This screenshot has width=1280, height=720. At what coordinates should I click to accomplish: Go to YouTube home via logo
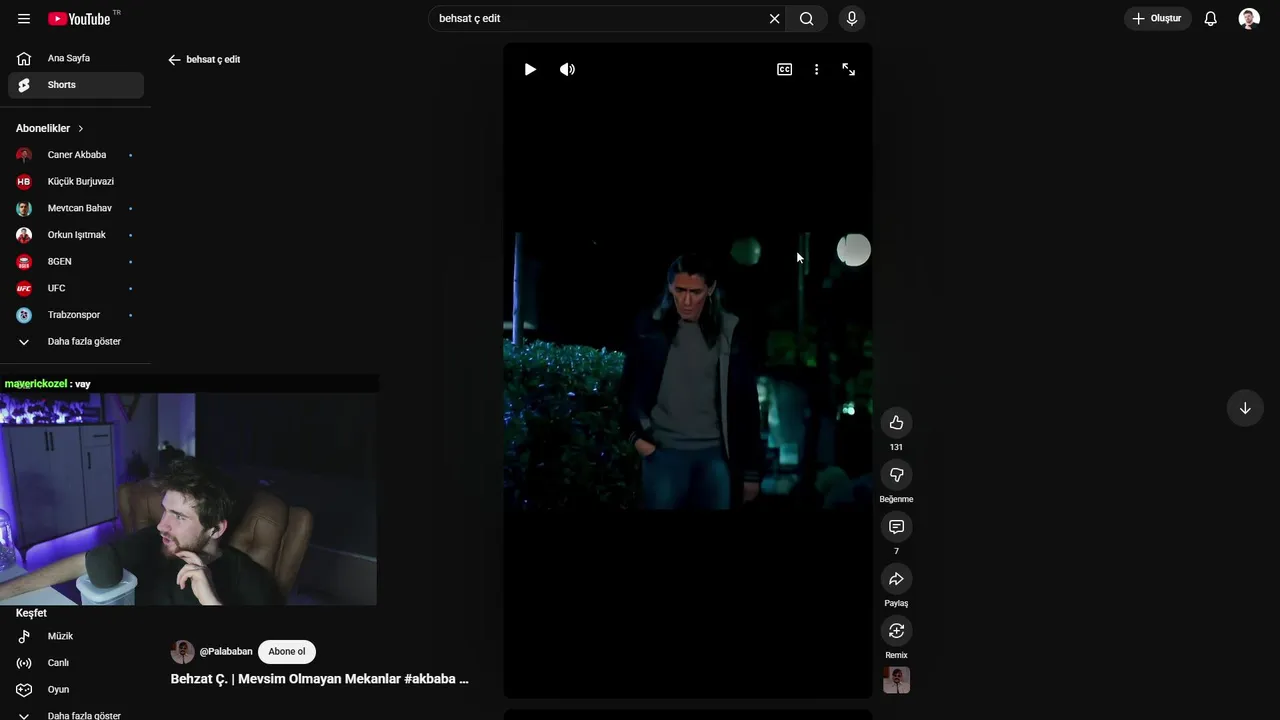pyautogui.click(x=79, y=19)
